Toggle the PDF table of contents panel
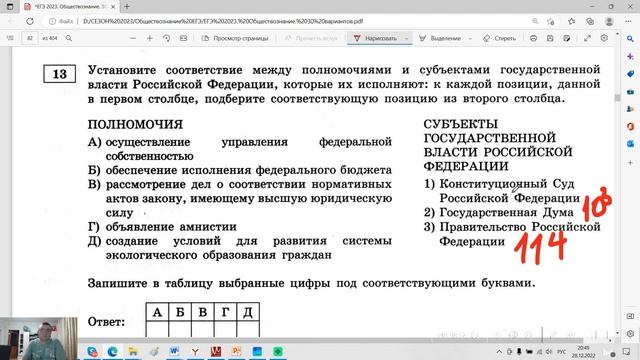 tap(10, 38)
